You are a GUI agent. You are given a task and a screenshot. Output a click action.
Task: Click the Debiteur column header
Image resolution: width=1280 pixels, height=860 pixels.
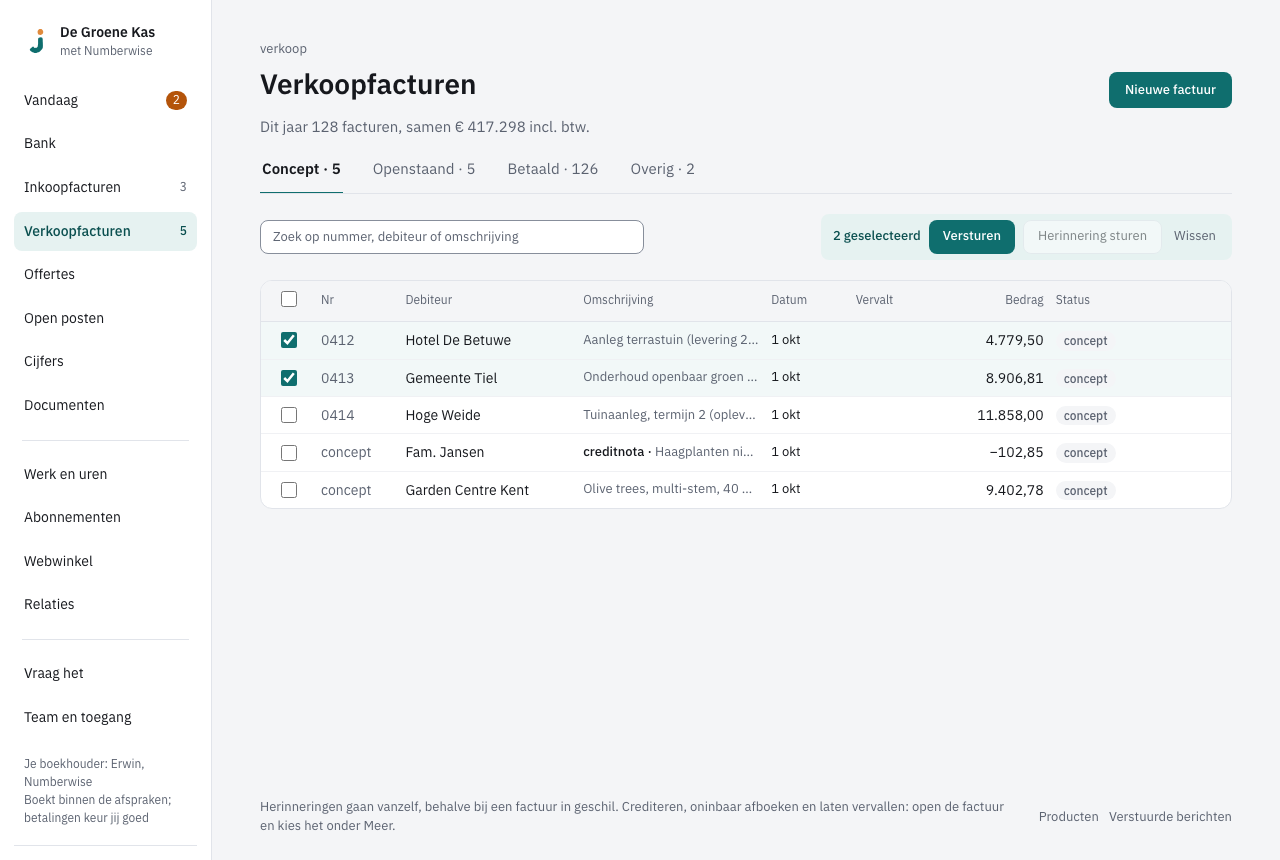(x=428, y=300)
